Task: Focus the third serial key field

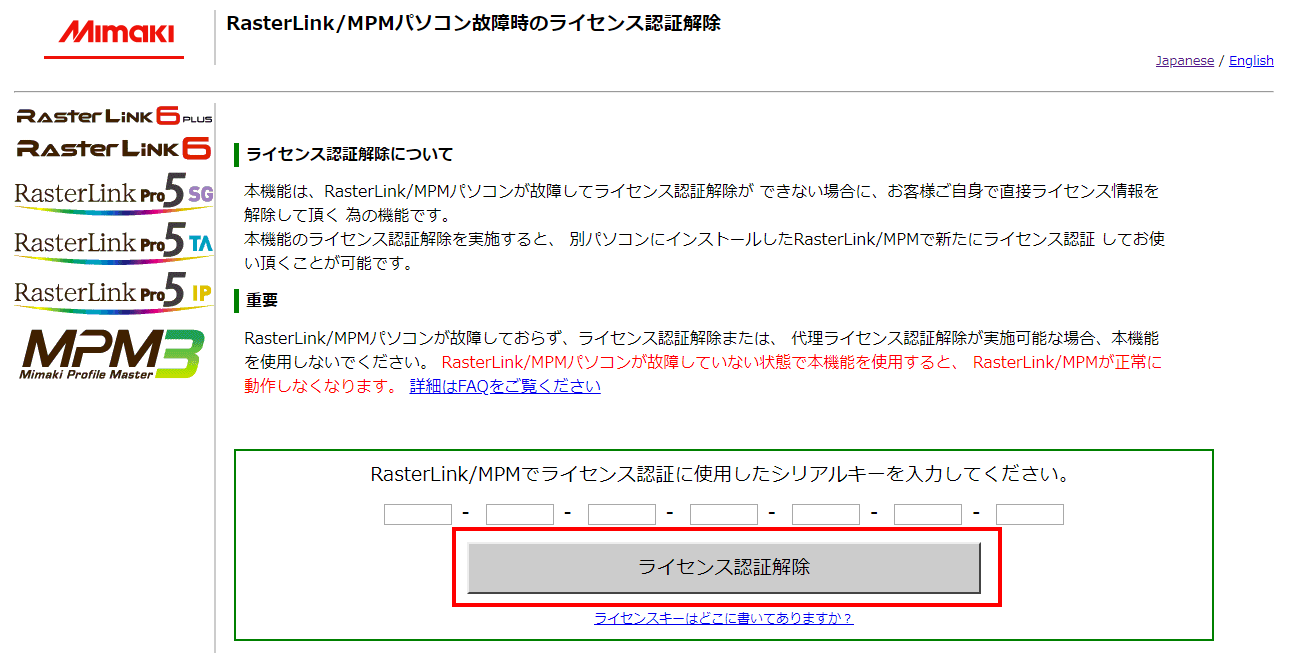Action: 622,514
